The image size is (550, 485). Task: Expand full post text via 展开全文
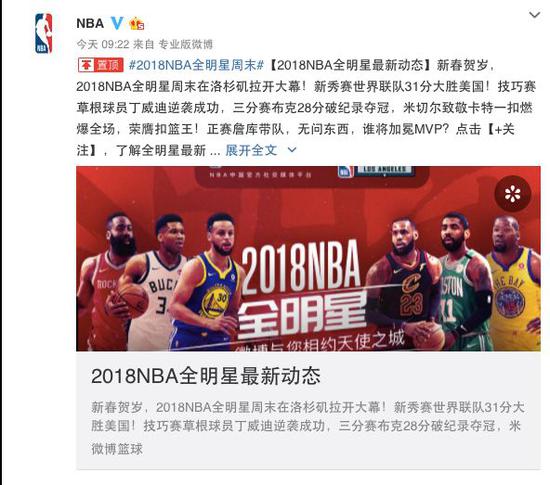pyautogui.click(x=251, y=150)
